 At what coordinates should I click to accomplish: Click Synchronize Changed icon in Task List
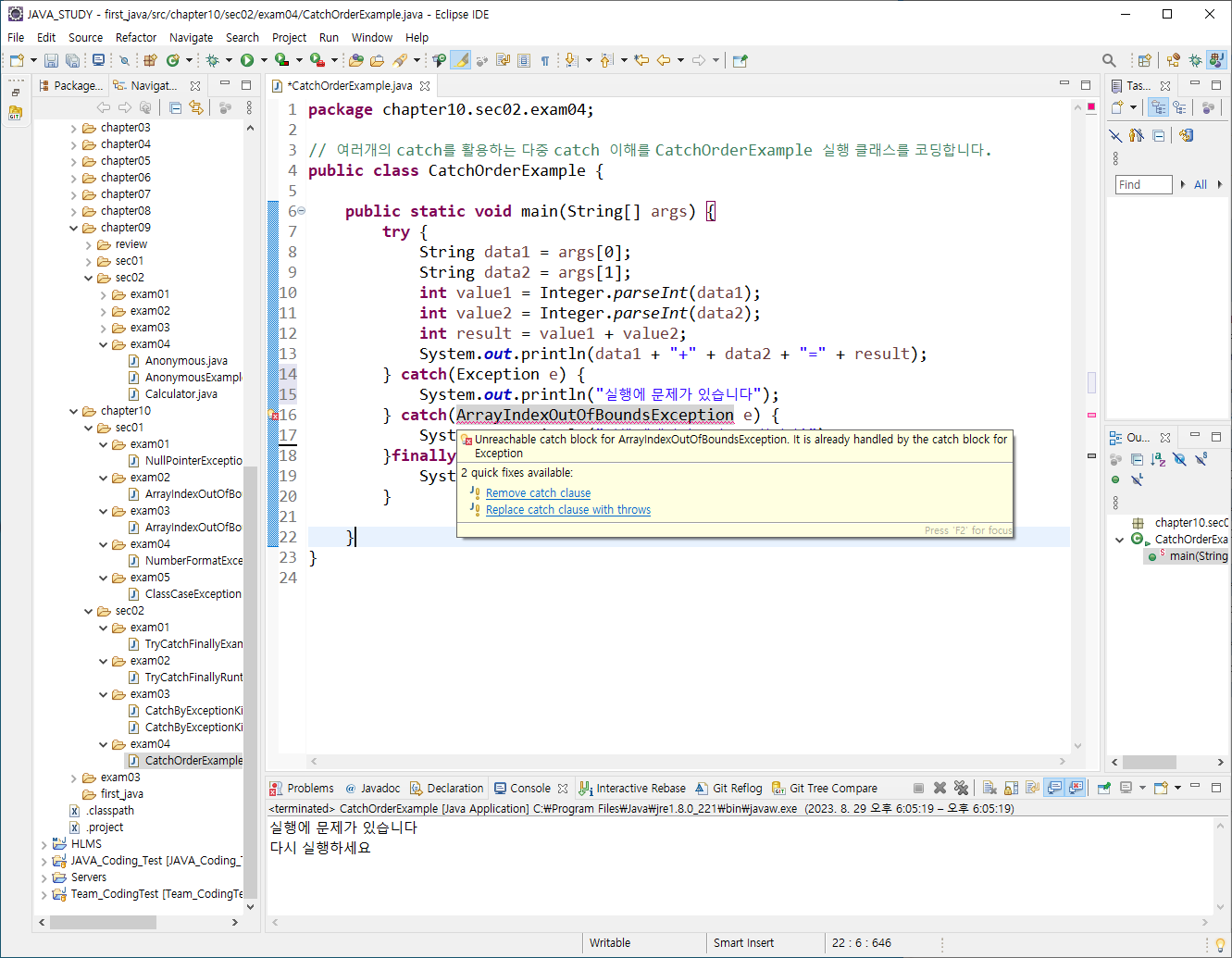coord(1187,135)
